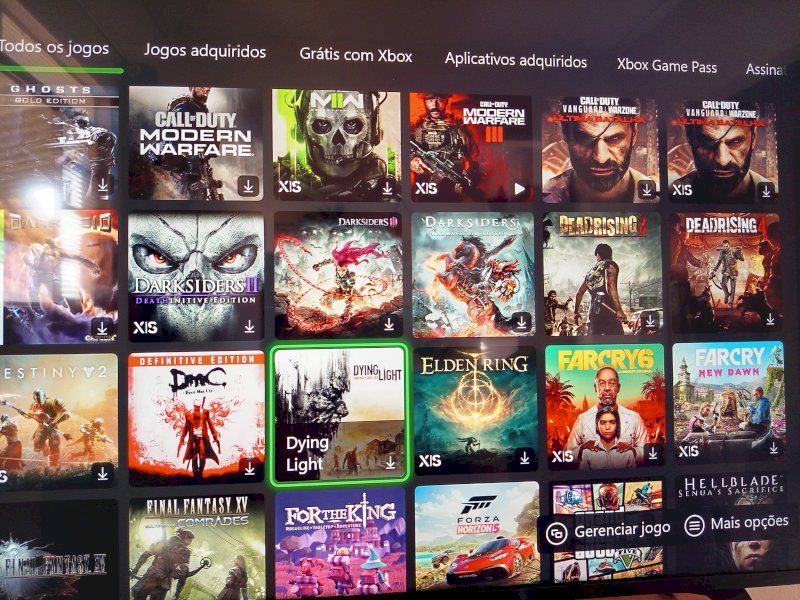Click X|S badge on Far Cry New Dawn
Viewport: 800px width, 600px height.
688,451
